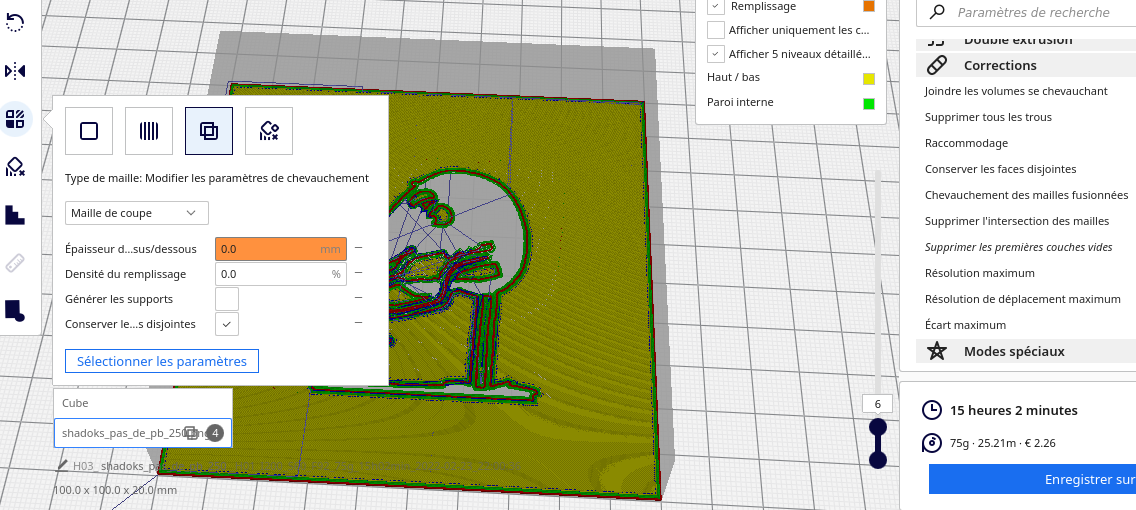Click the Raccommodage setting
Viewport: 1136px width, 510px height.
tap(966, 143)
